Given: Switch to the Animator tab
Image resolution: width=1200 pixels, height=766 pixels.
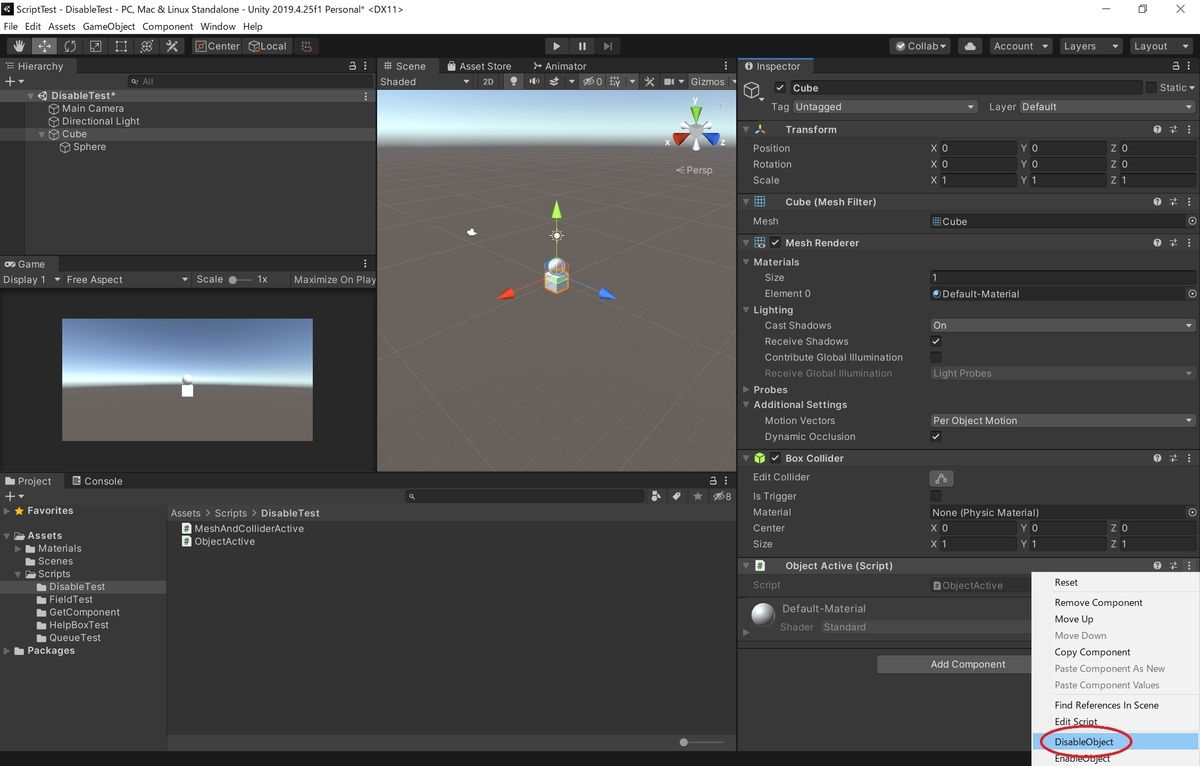Looking at the screenshot, I should tap(559, 66).
